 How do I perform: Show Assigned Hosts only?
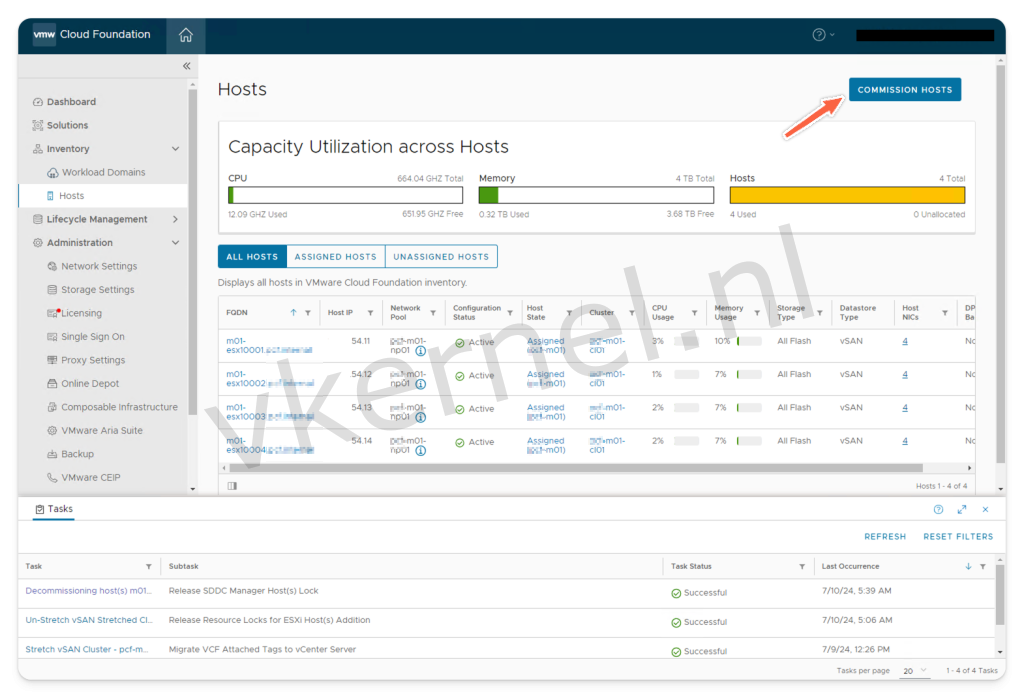pos(335,257)
